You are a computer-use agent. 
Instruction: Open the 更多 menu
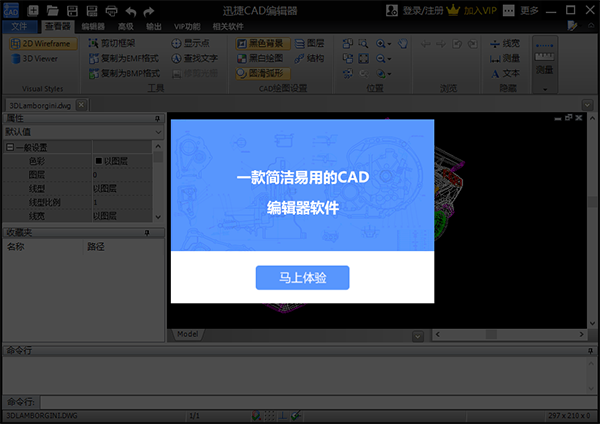point(520,10)
